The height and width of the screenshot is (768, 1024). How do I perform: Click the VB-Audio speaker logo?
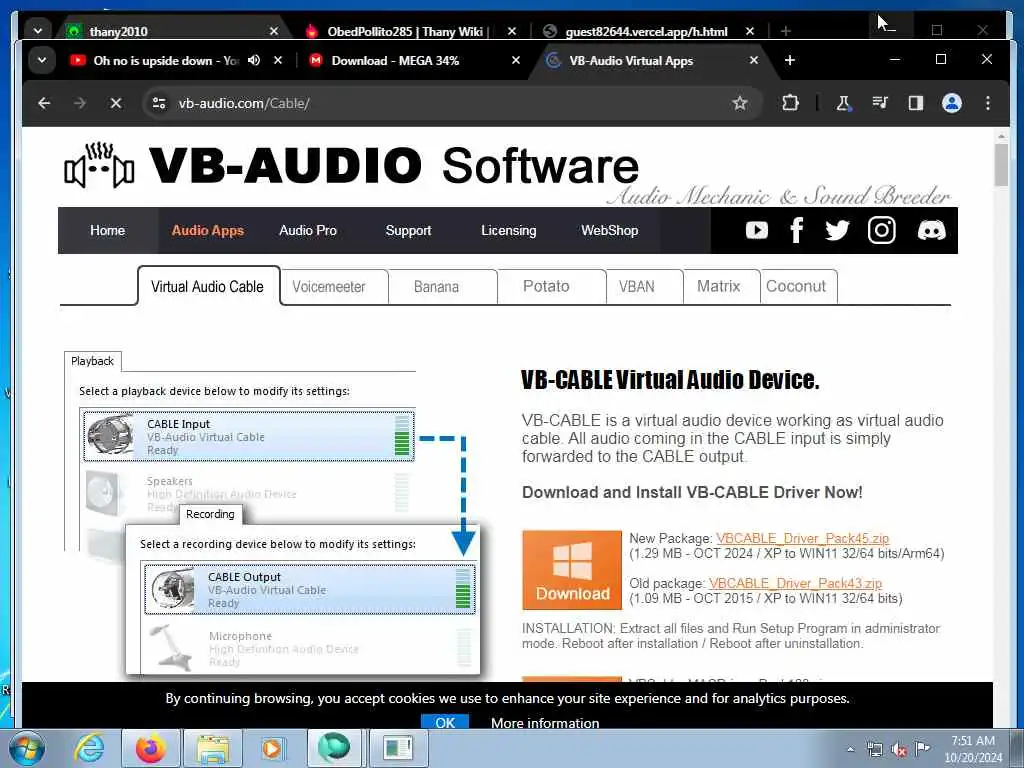coord(99,165)
